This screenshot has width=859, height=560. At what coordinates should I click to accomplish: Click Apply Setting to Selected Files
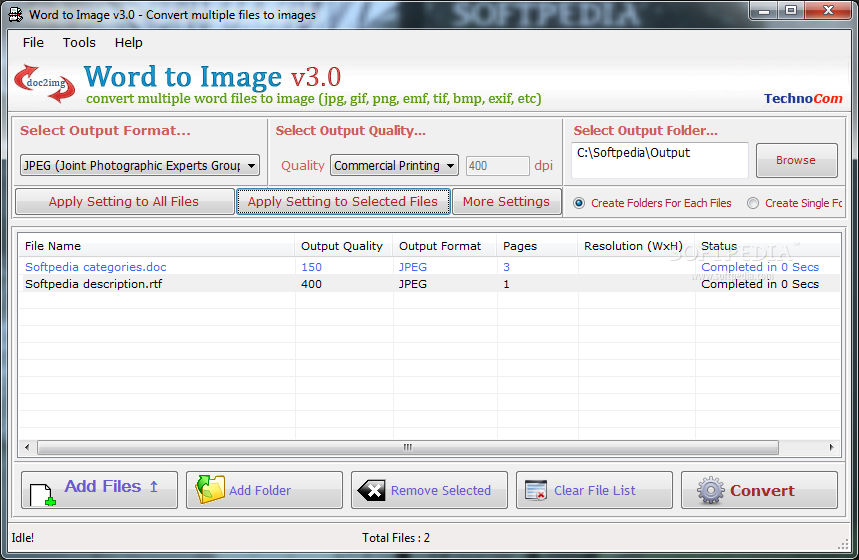coord(343,202)
